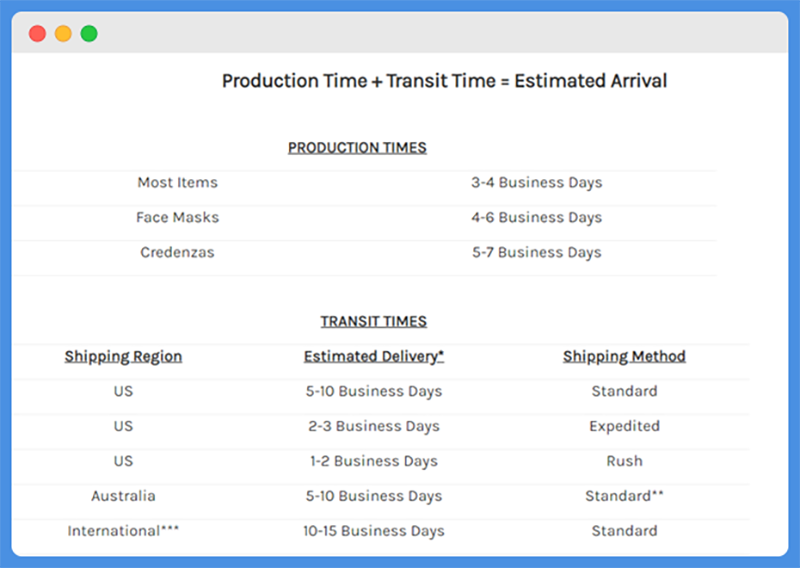
Task: Select the Rush shipping method cell
Action: [x=624, y=461]
